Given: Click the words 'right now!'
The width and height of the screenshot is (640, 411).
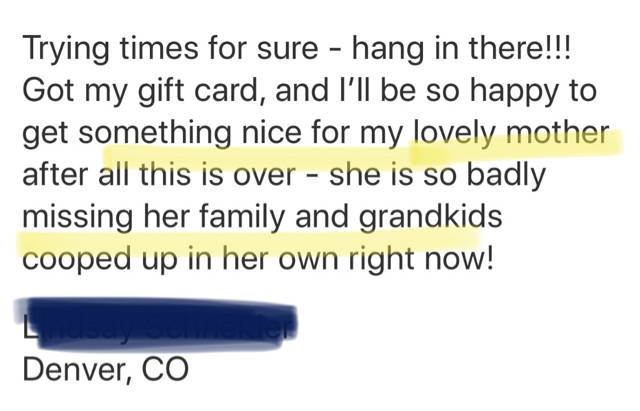Looking at the screenshot, I should point(421,260).
